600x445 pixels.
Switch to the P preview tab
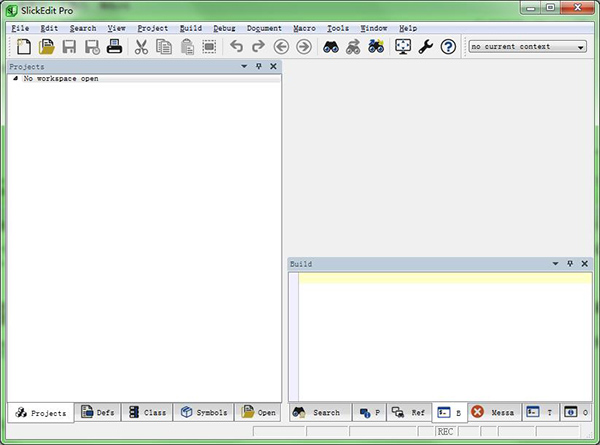[370, 412]
